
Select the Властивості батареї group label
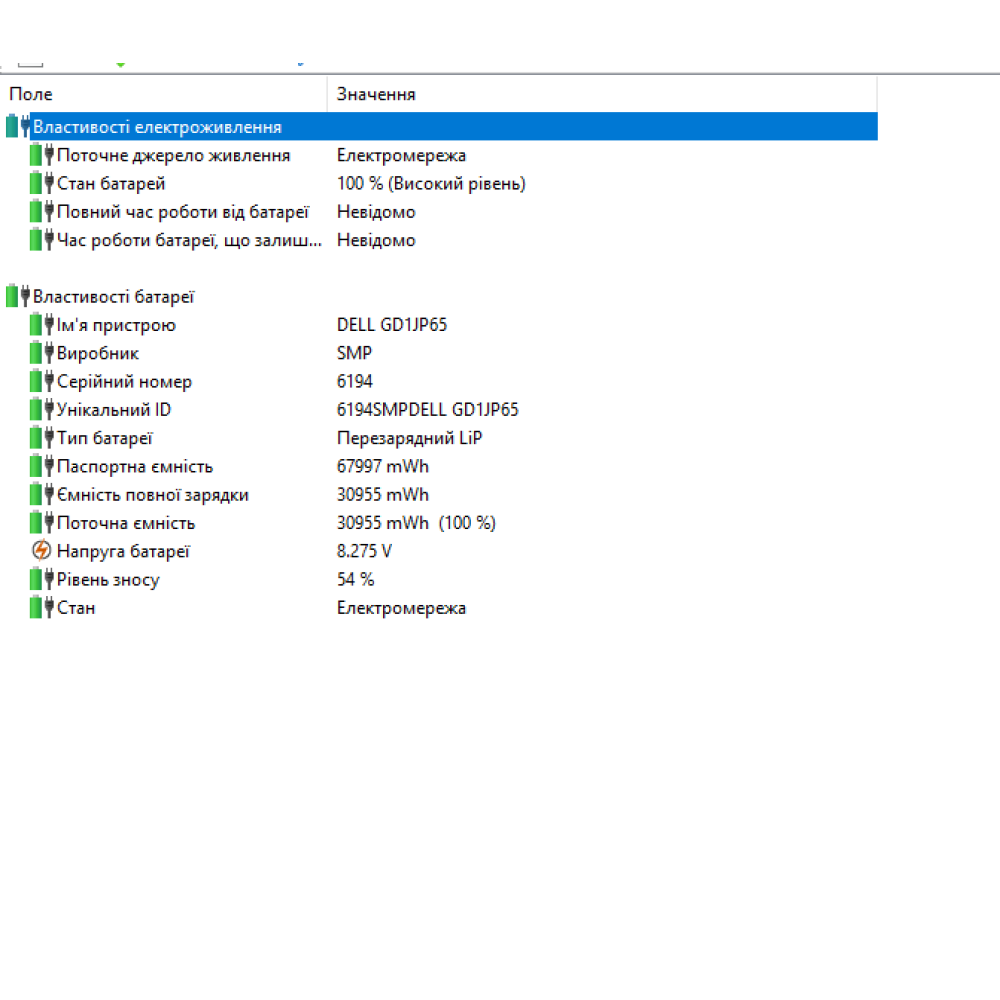pyautogui.click(x=113, y=297)
